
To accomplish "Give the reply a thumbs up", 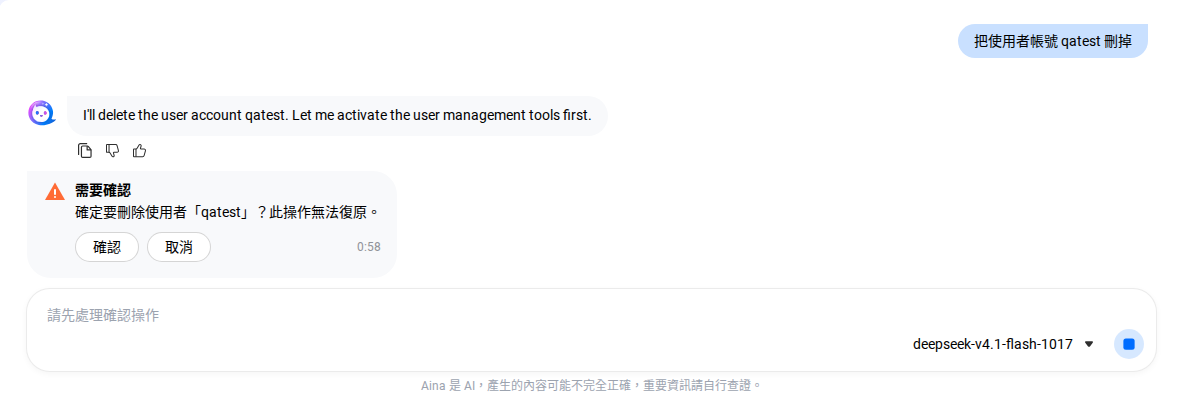I will 139,150.
